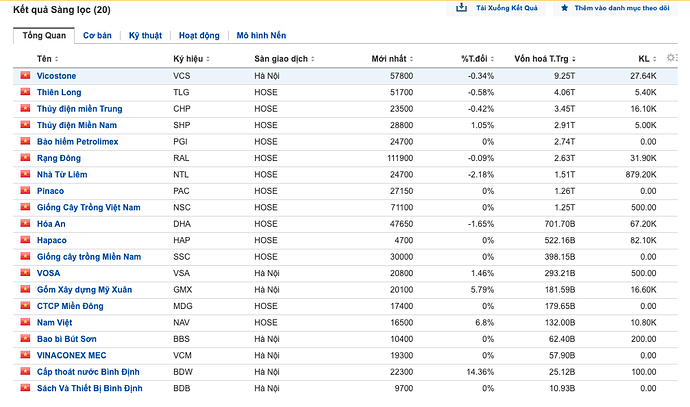Screen dimensions: 690x407
Task: Click the change value 5.79%
Action: coord(482,290)
